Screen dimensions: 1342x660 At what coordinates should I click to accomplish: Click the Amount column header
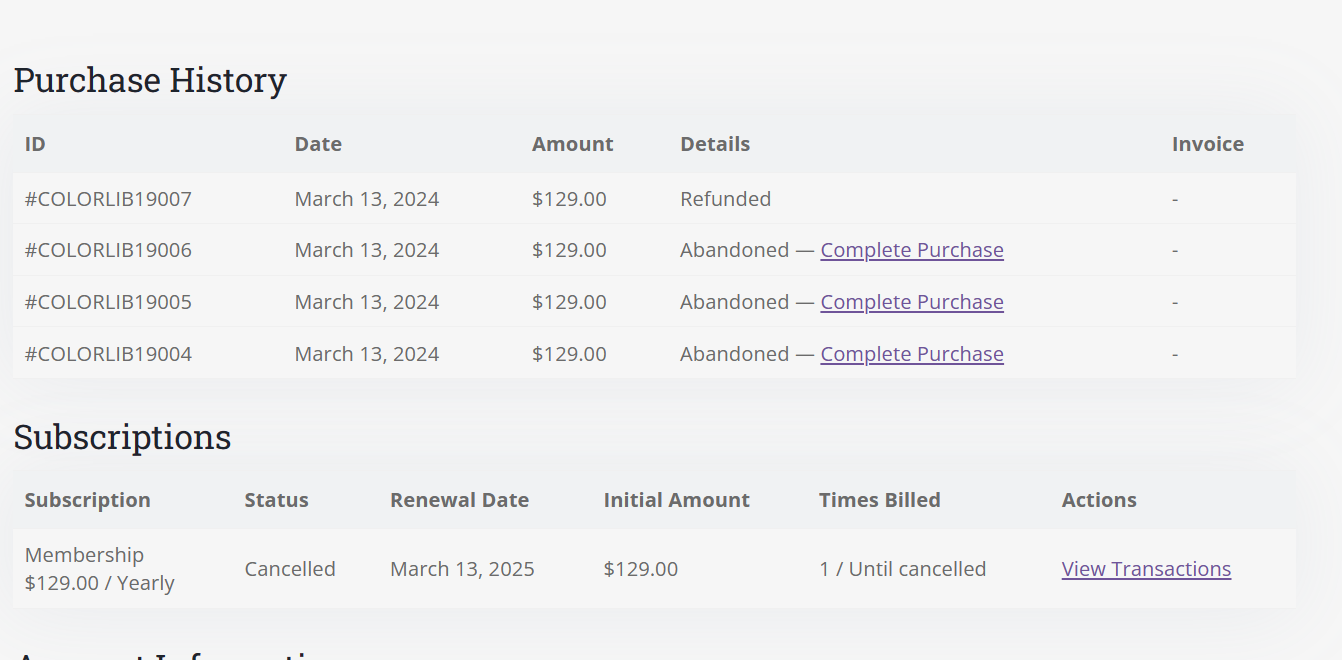[572, 144]
